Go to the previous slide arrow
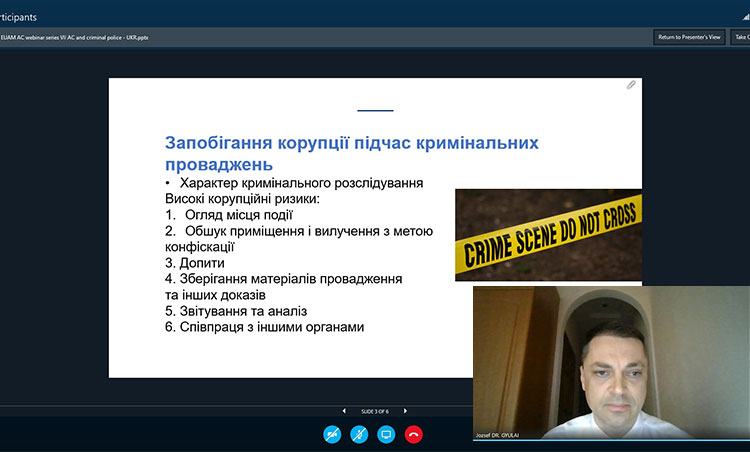Screen dimensions: 750x452 click(x=344, y=411)
